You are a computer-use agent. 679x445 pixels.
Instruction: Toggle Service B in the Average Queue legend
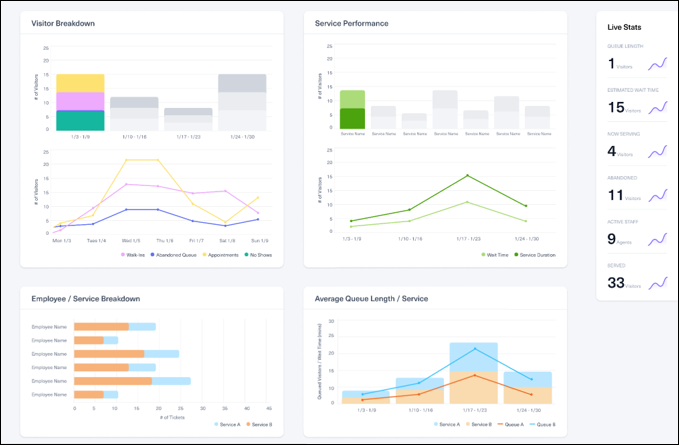pyautogui.click(x=479, y=424)
